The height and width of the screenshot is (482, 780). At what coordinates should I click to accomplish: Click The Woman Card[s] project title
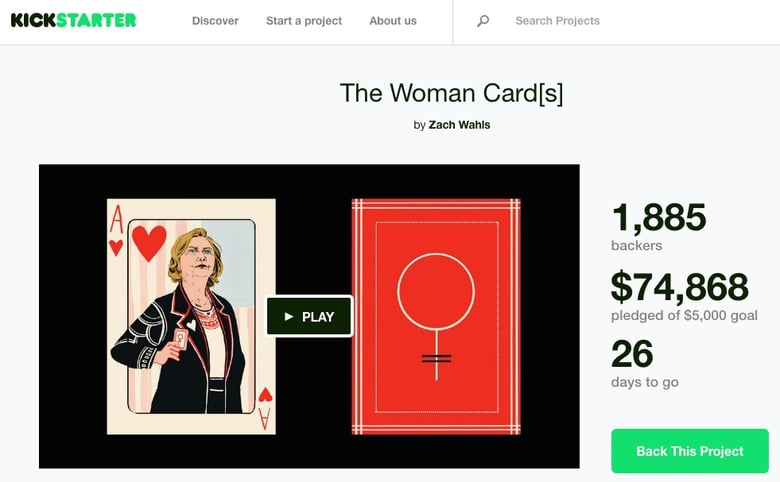(x=452, y=93)
